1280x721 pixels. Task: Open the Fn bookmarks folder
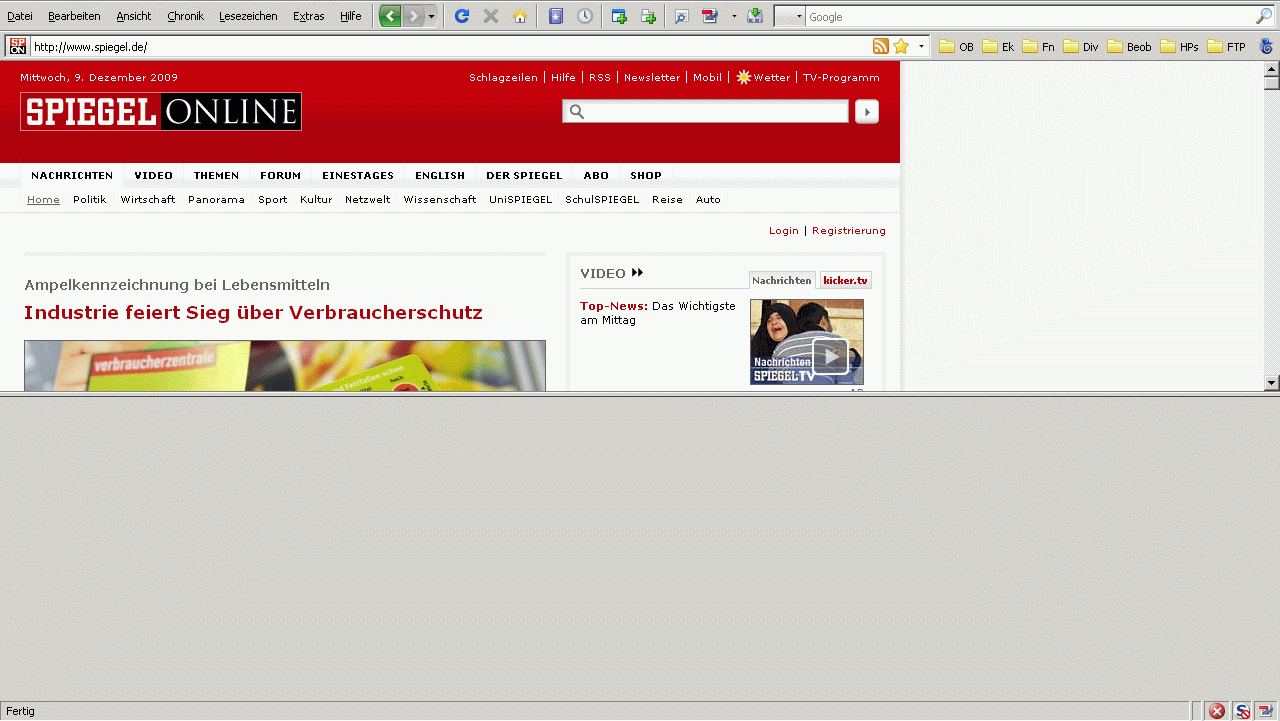click(x=1038, y=47)
